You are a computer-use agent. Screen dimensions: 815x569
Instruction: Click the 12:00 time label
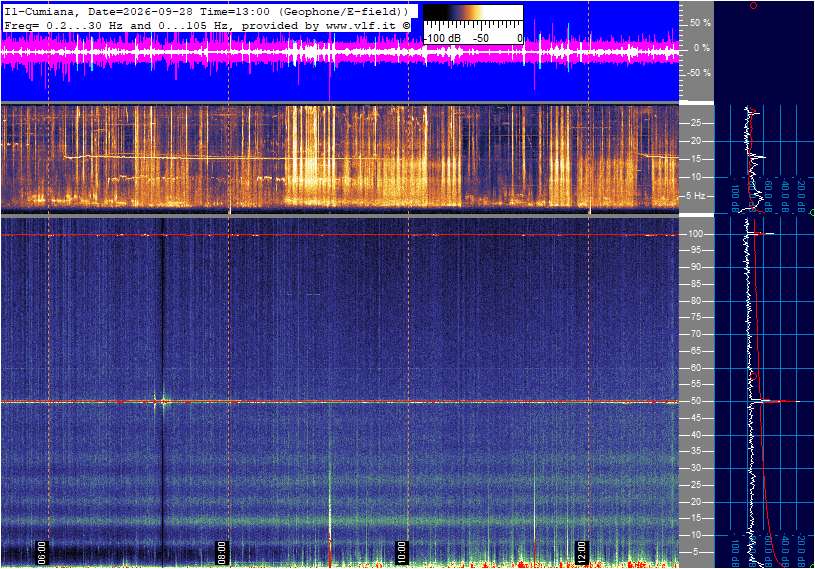tap(582, 552)
